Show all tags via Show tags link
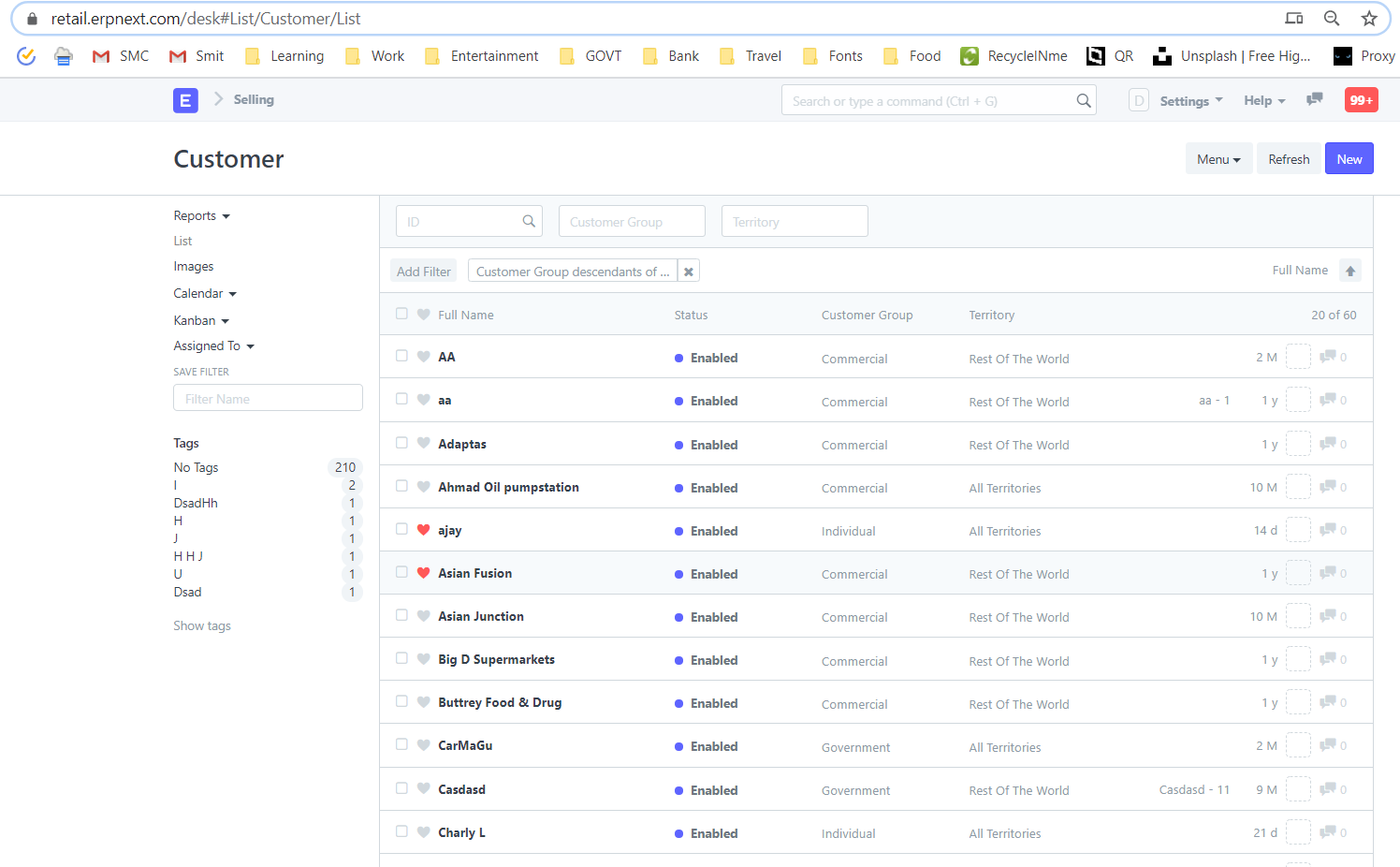The image size is (1400, 867). click(x=202, y=625)
